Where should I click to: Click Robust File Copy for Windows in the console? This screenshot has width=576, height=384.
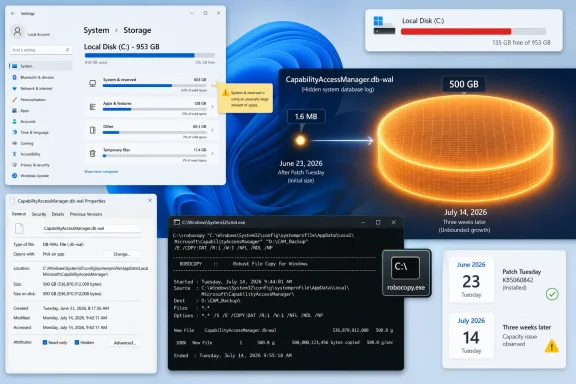(x=270, y=264)
